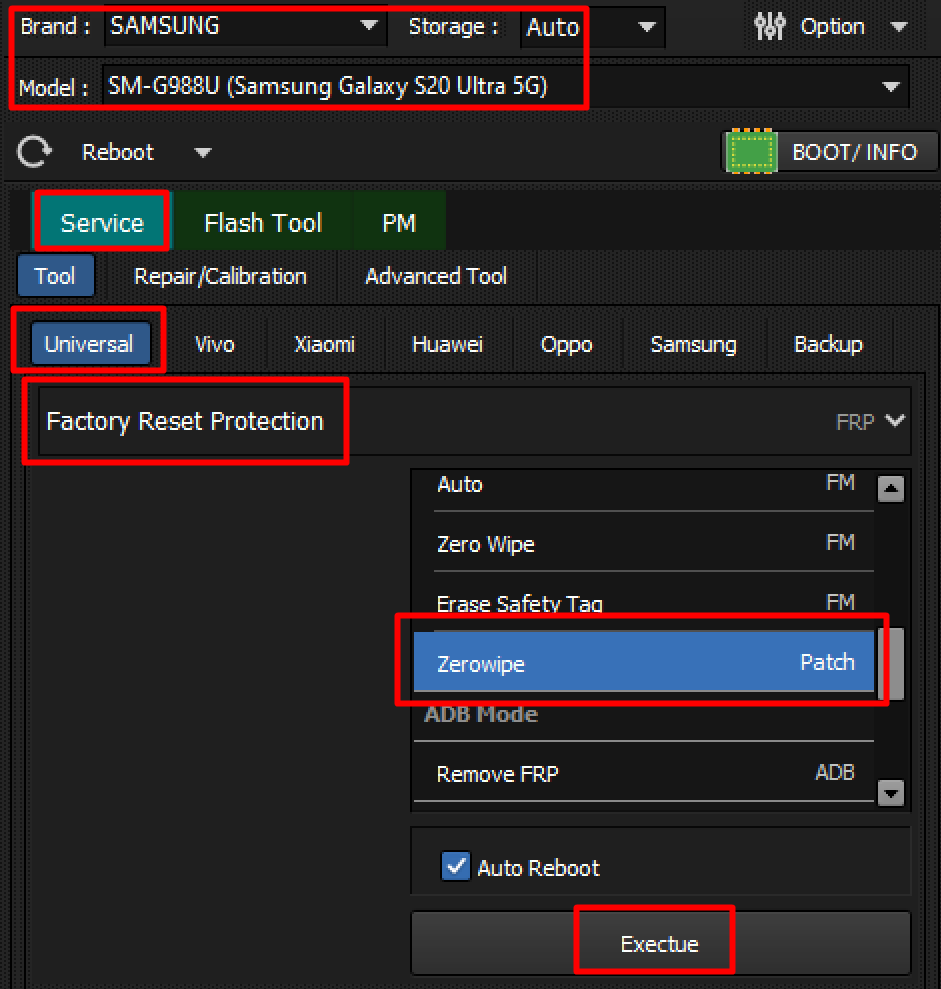Click the green chip BOOT/INFO icon
Image resolution: width=941 pixels, height=989 pixels.
coord(751,151)
